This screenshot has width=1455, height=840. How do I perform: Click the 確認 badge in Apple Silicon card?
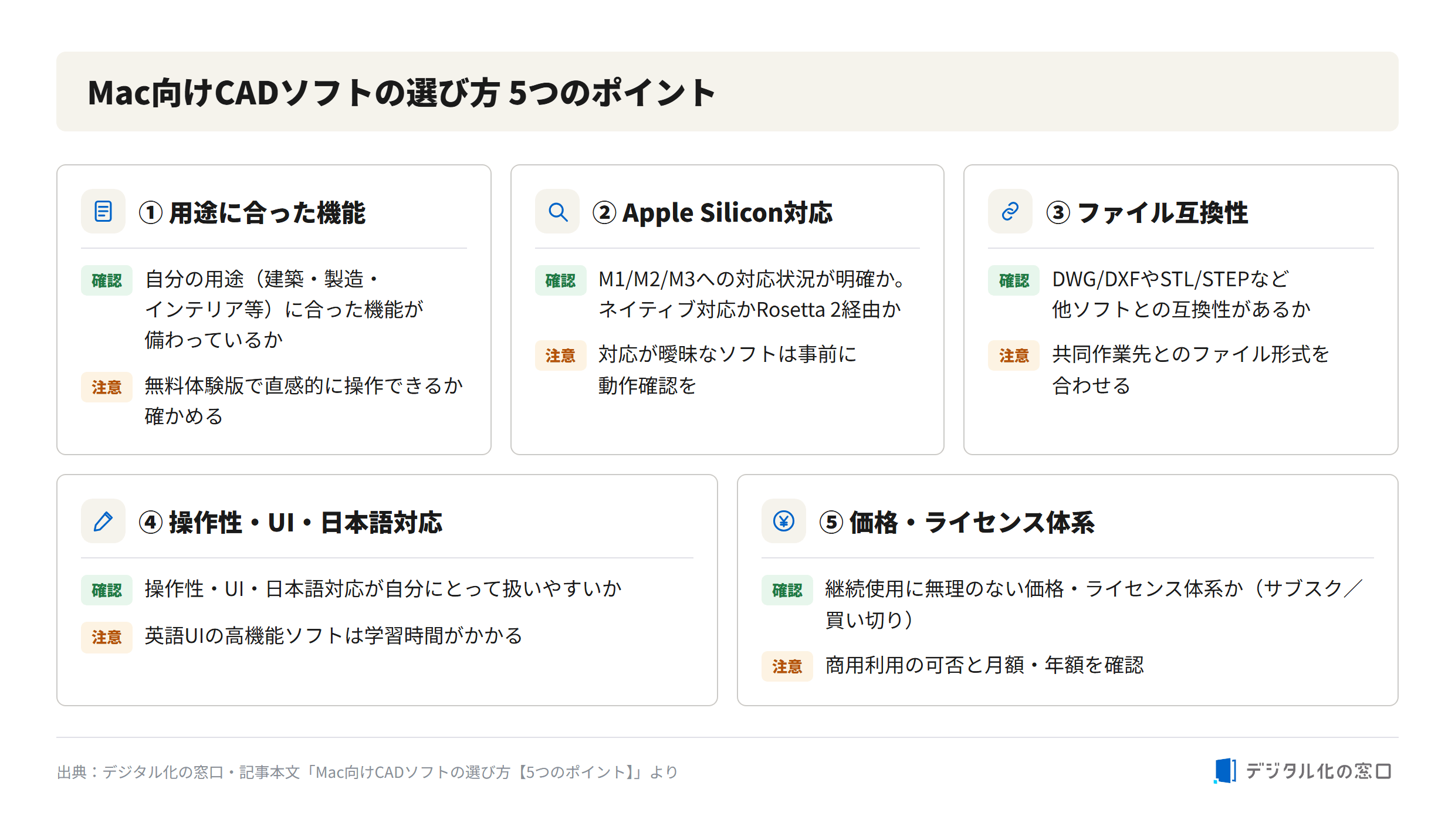pyautogui.click(x=561, y=280)
